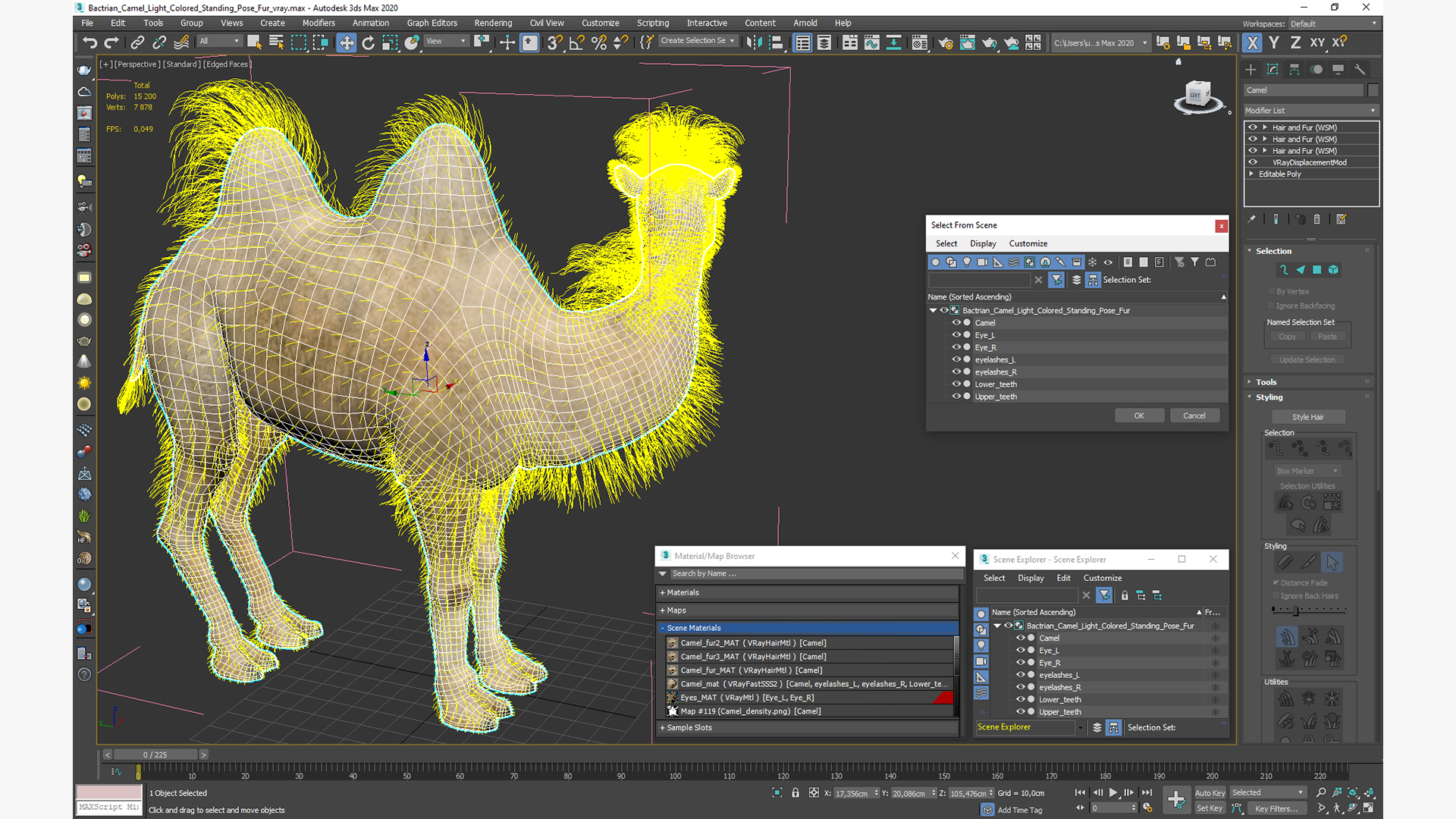Choose the Select by Name tool
The width and height of the screenshot is (1456, 819).
pyautogui.click(x=276, y=42)
